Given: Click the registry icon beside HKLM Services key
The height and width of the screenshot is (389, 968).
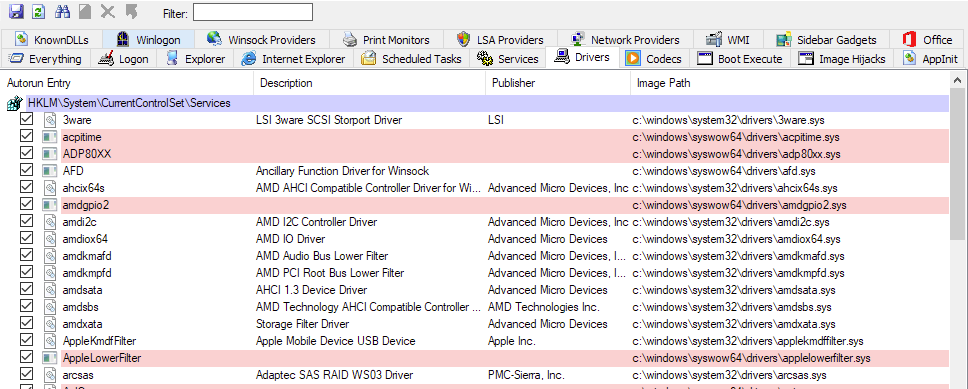Looking at the screenshot, I should [15, 103].
